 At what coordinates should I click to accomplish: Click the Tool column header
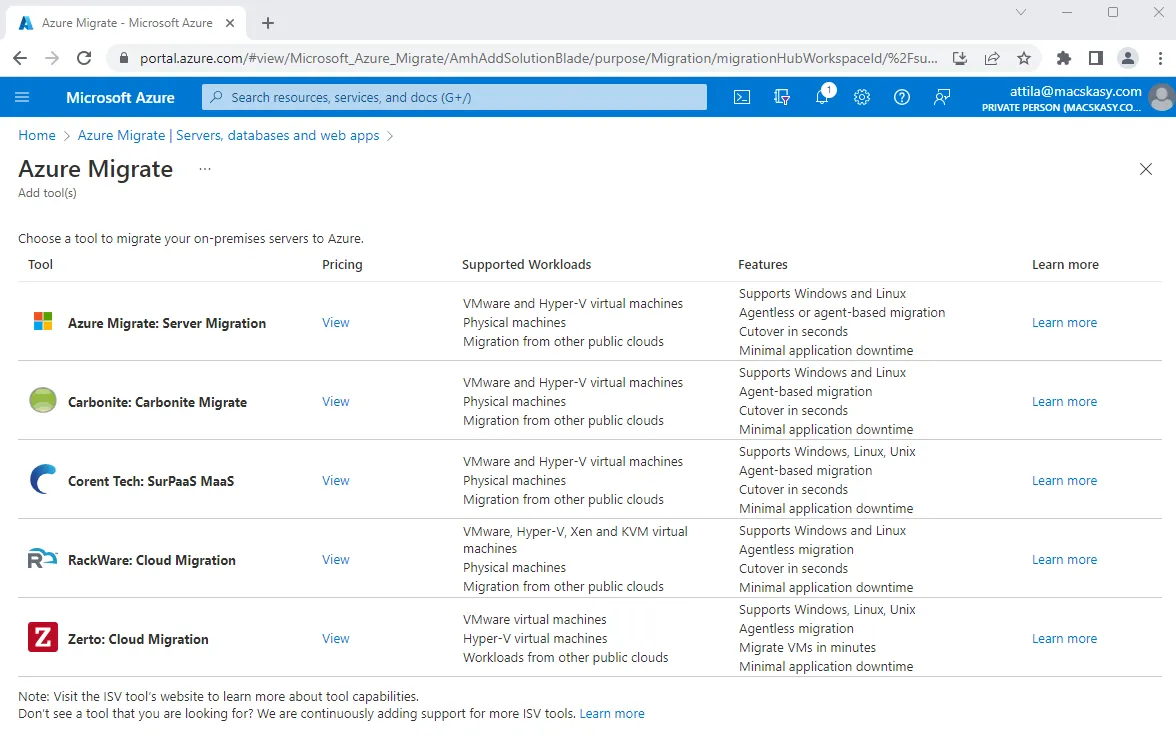coord(40,265)
